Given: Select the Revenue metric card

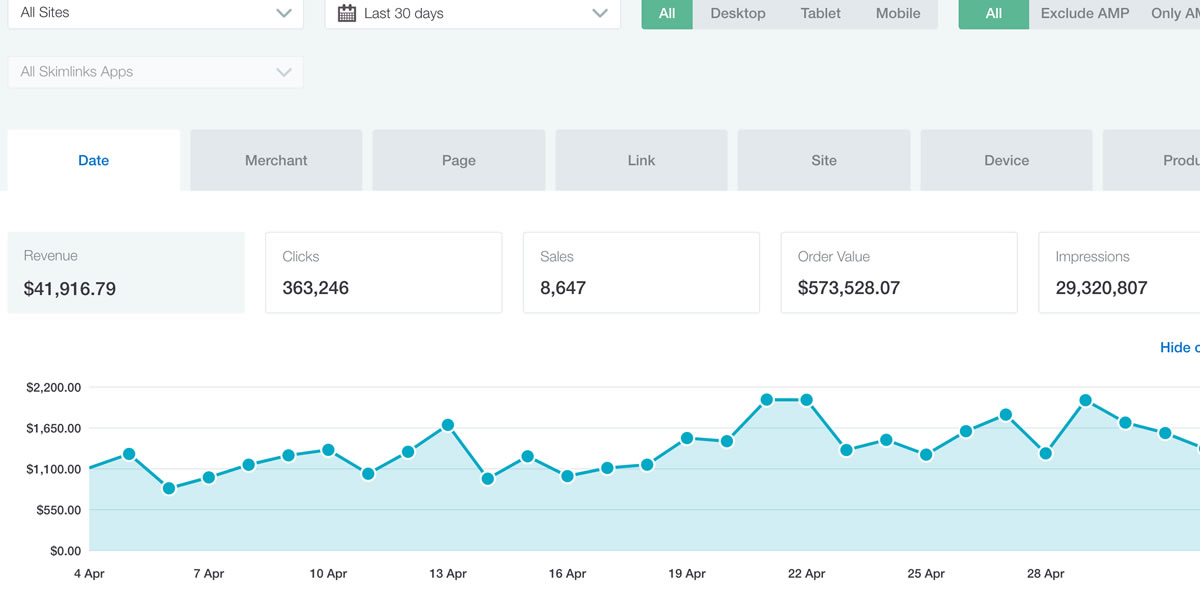Looking at the screenshot, I should (126, 273).
